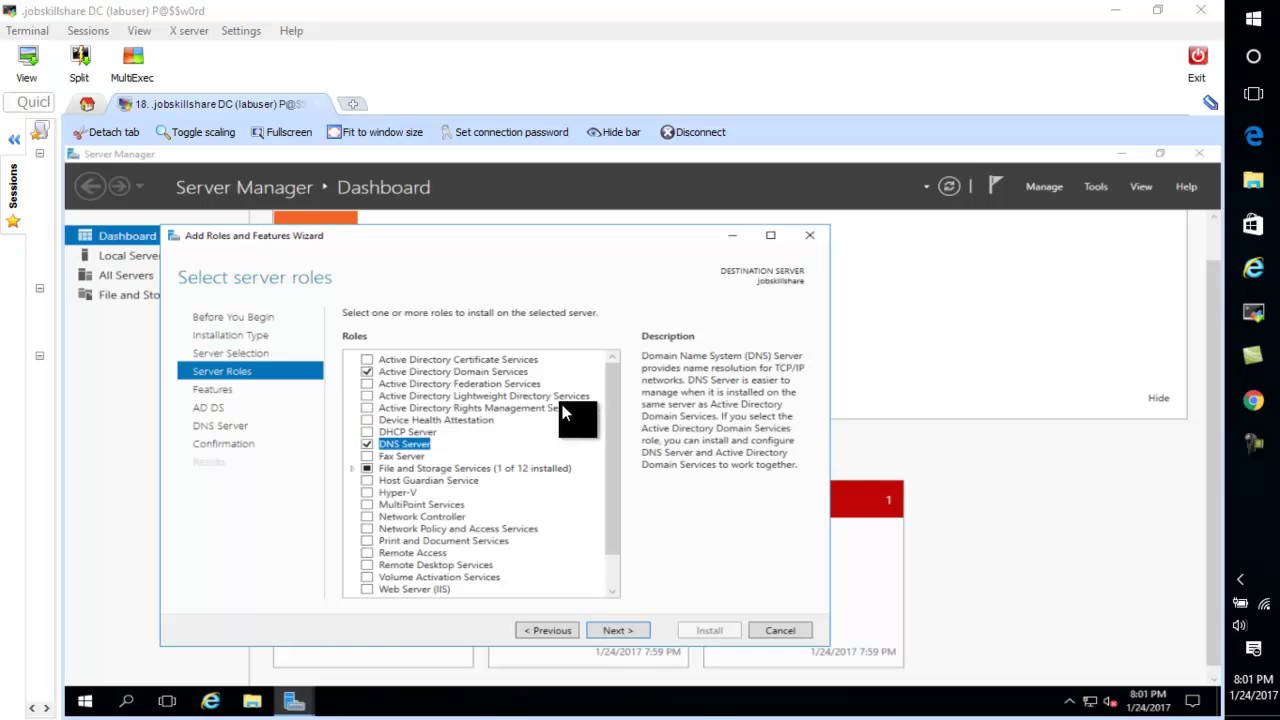
Task: Uncheck Active Directory Domain Services
Action: [367, 372]
